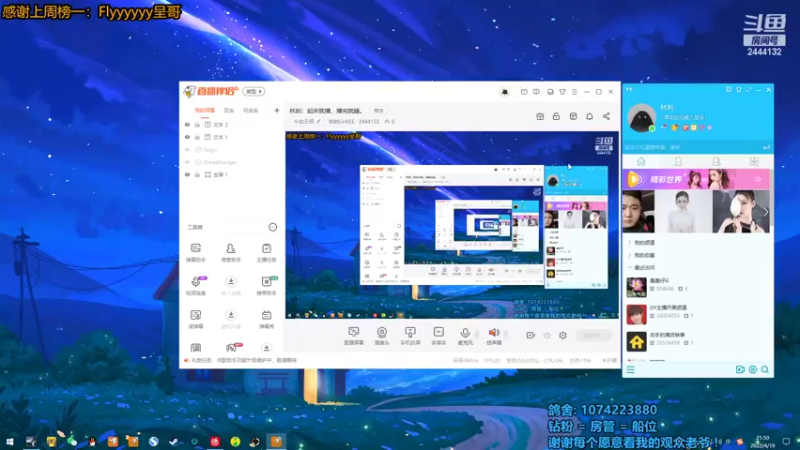Click the notification bell above the preview
The height and width of the screenshot is (450, 800).
pos(589,116)
